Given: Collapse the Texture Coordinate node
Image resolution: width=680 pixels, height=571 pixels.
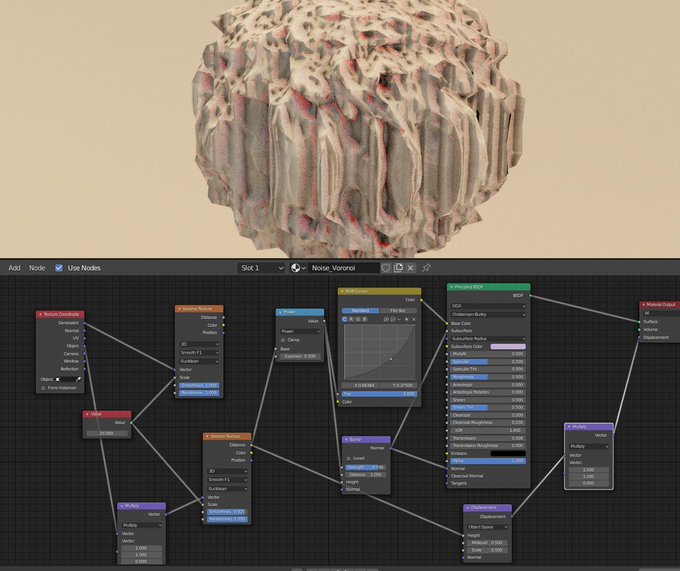Looking at the screenshot, I should coord(40,314).
